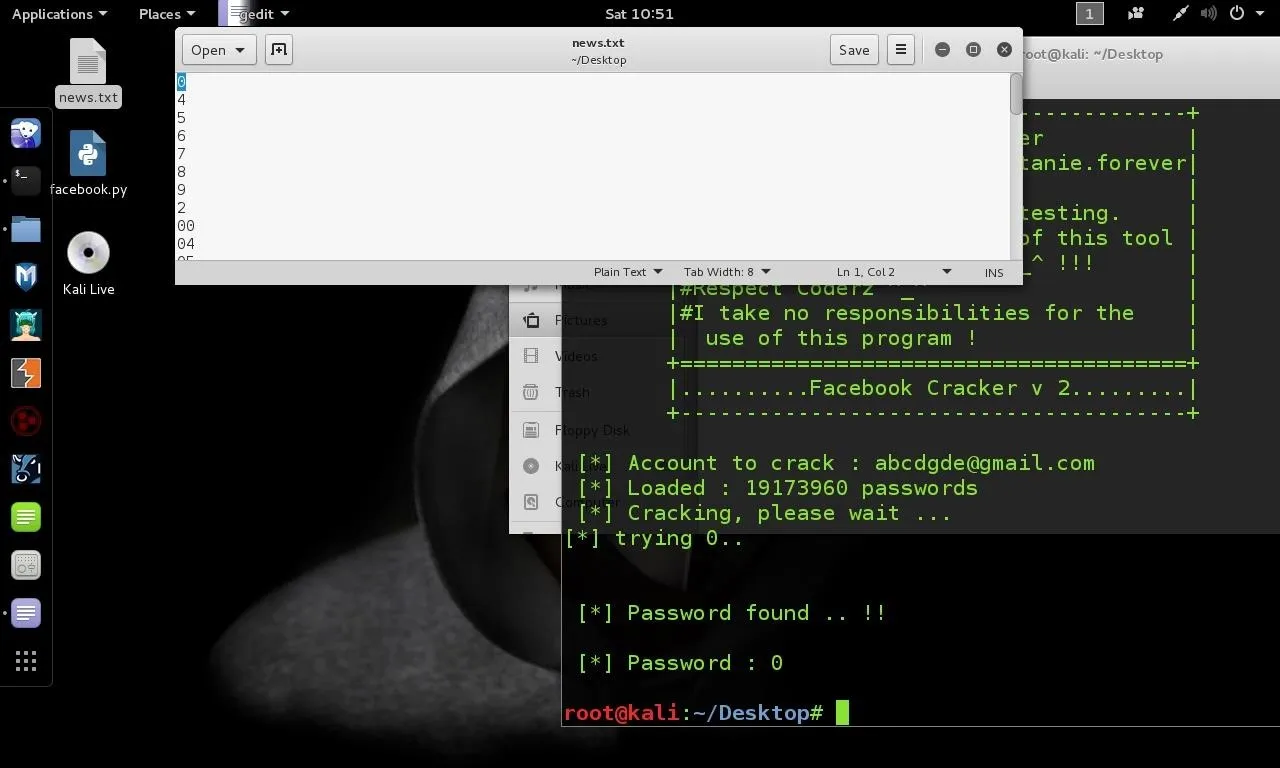Toggle INS overwrite mode in gedit status bar
The width and height of the screenshot is (1280, 768).
(994, 272)
